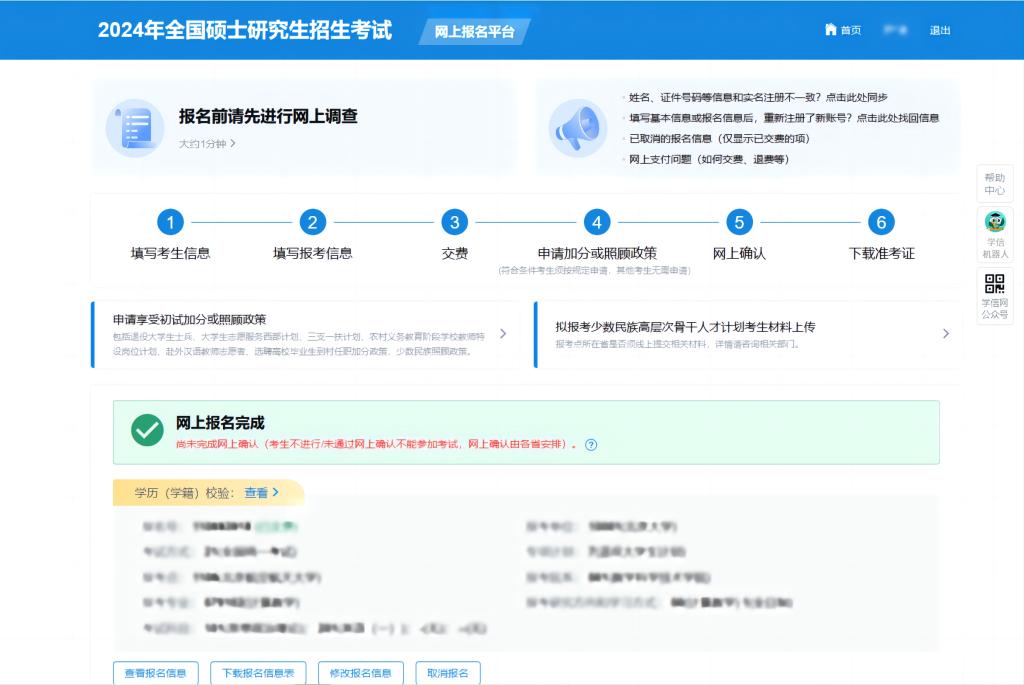Viewport: 1024px width, 685px height.
Task: Expand 拟报考少数民族高层次骨干人才计划 chevron arrow
Action: click(x=946, y=334)
